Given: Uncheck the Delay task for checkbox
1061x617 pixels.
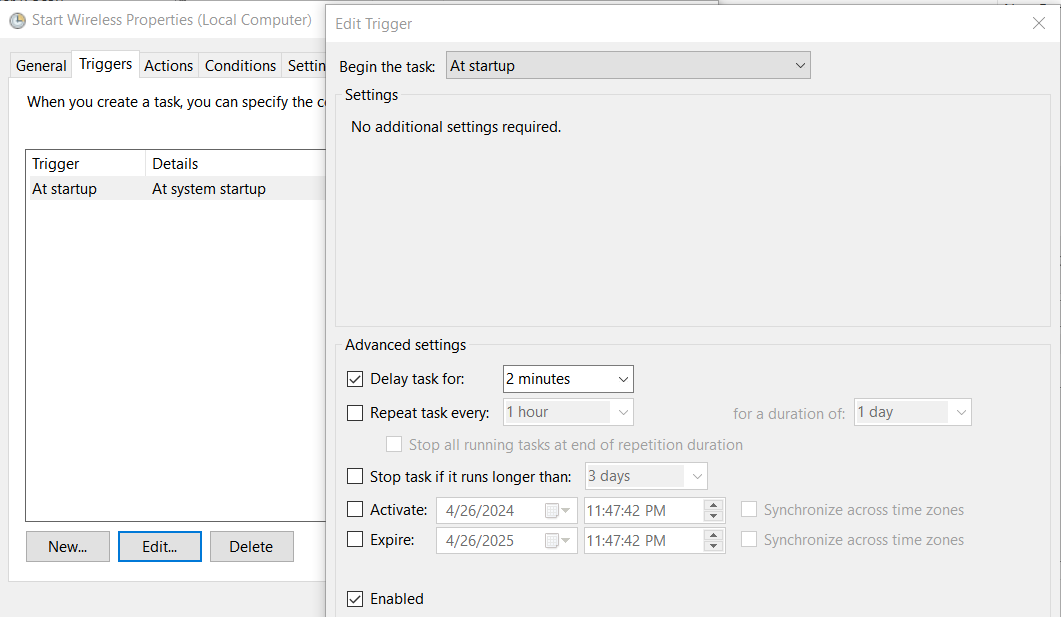Looking at the screenshot, I should 355,379.
